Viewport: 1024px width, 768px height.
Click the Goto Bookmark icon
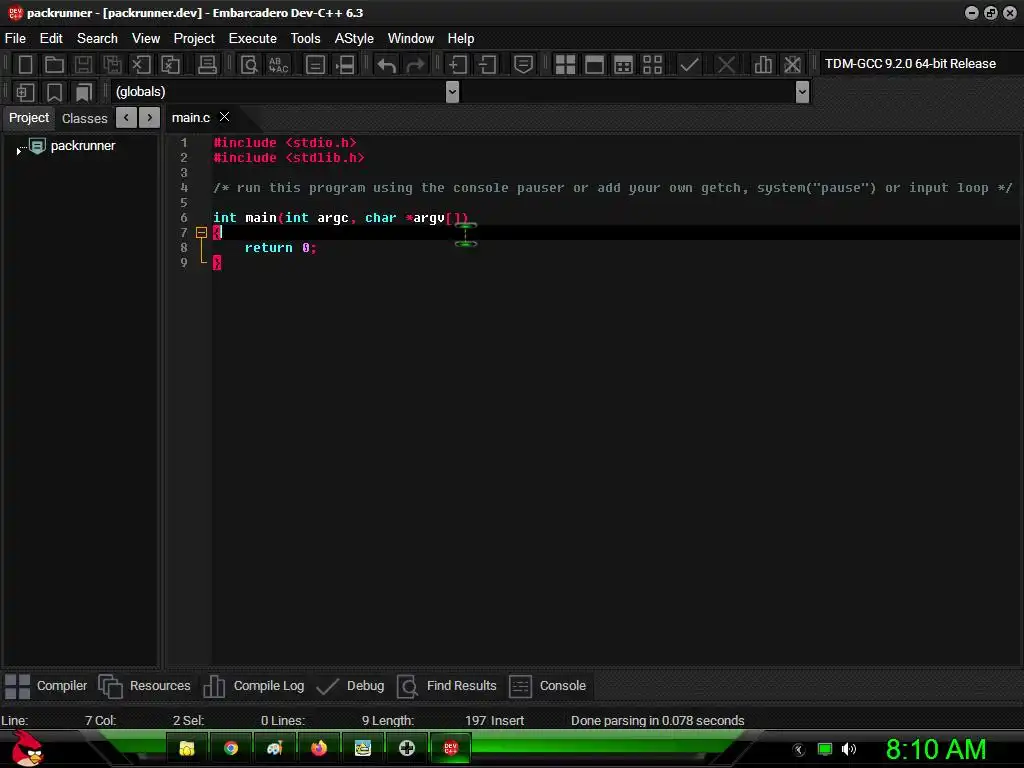(84, 92)
